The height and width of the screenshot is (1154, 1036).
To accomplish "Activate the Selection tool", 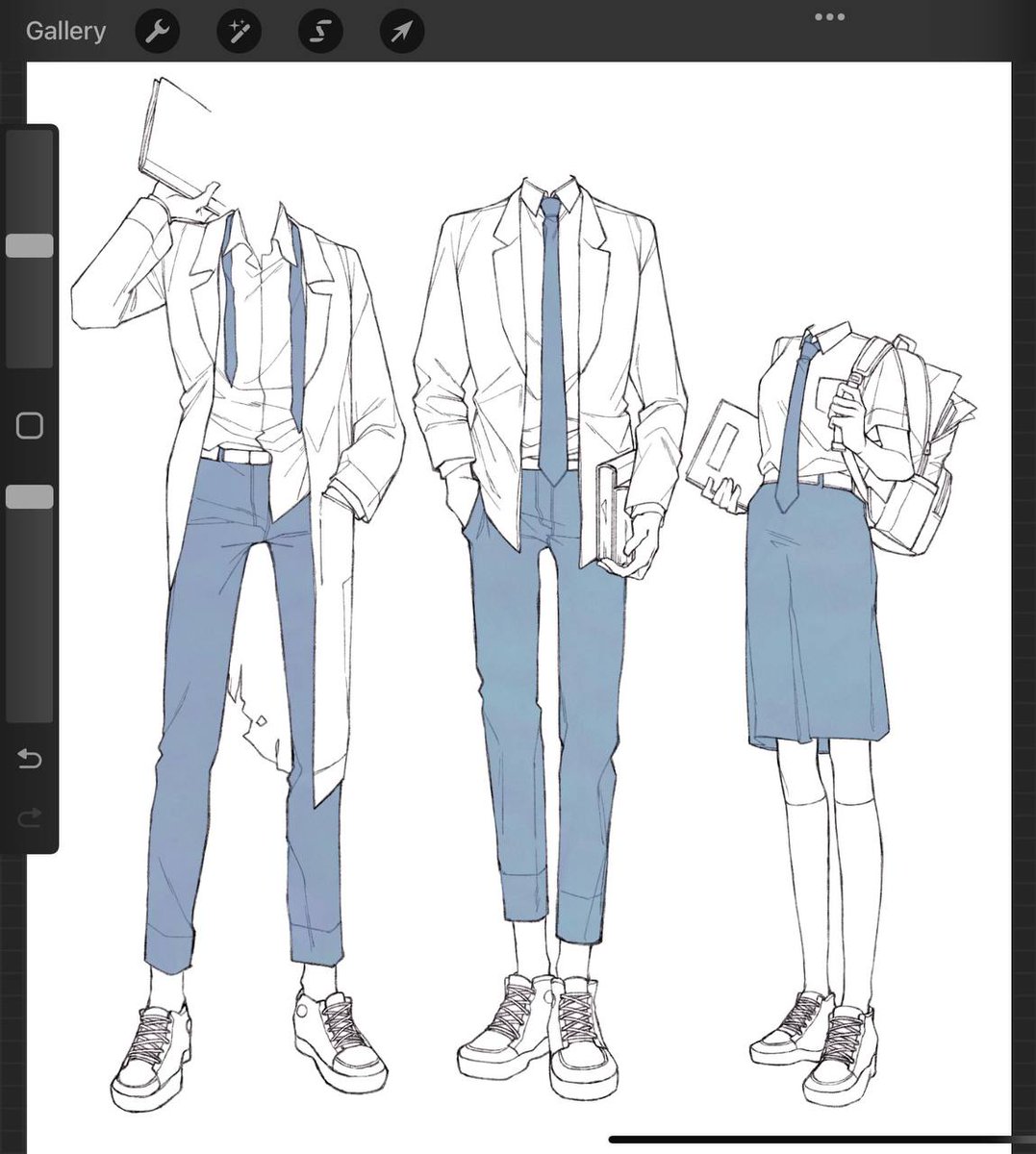I will coord(318,32).
